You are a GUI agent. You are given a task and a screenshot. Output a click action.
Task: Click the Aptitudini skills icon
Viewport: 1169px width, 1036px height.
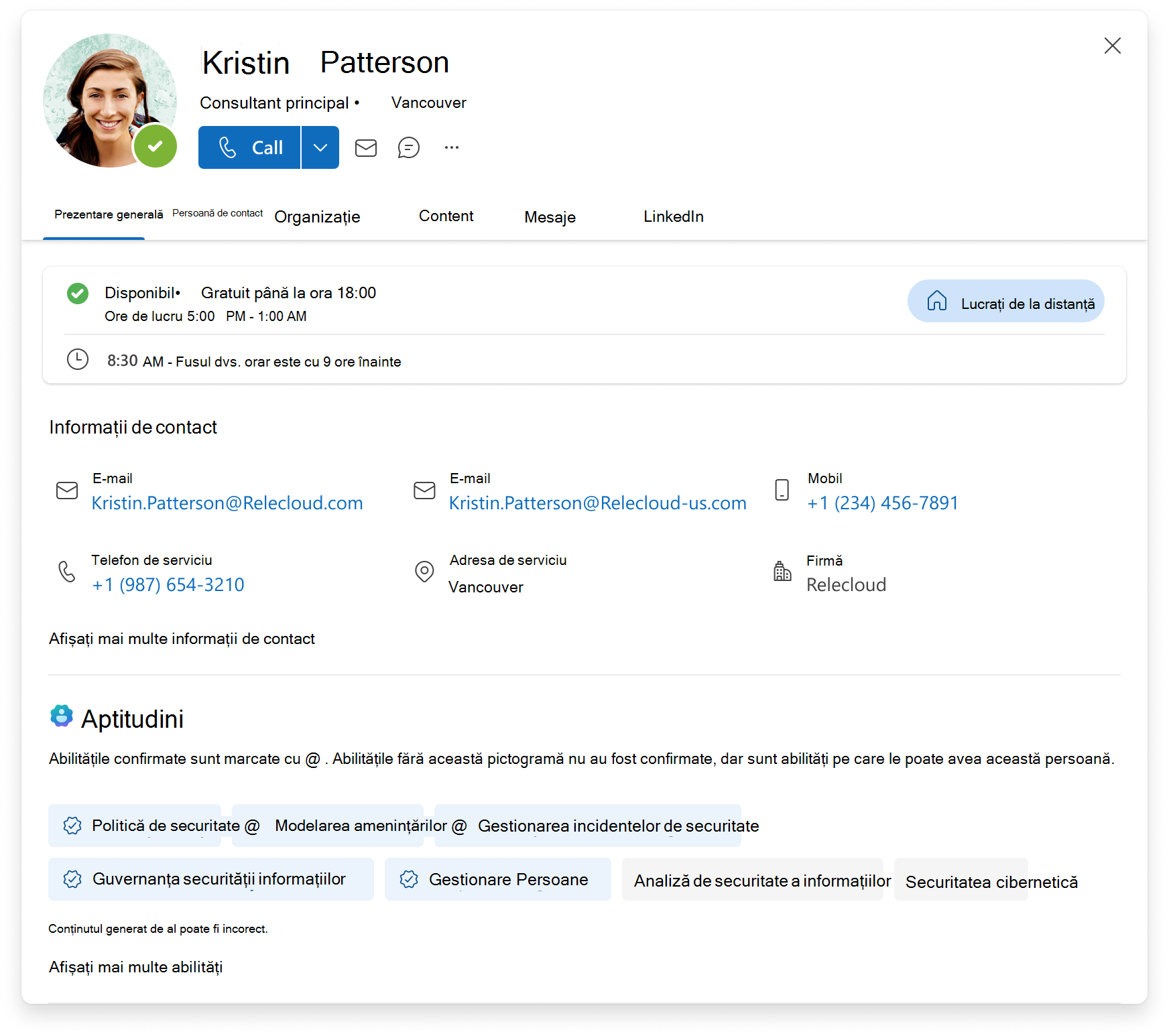click(62, 716)
